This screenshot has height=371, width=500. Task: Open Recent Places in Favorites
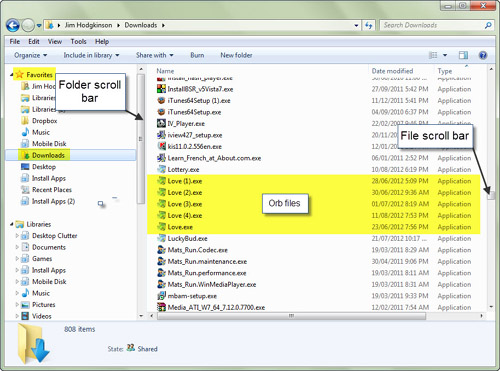tap(52, 190)
